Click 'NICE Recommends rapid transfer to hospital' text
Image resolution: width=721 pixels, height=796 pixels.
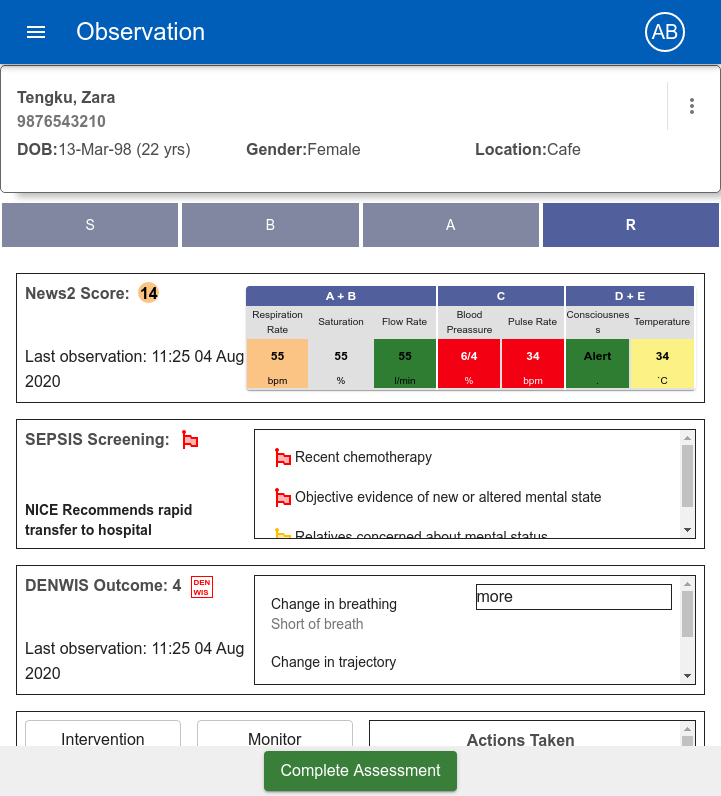click(x=109, y=520)
